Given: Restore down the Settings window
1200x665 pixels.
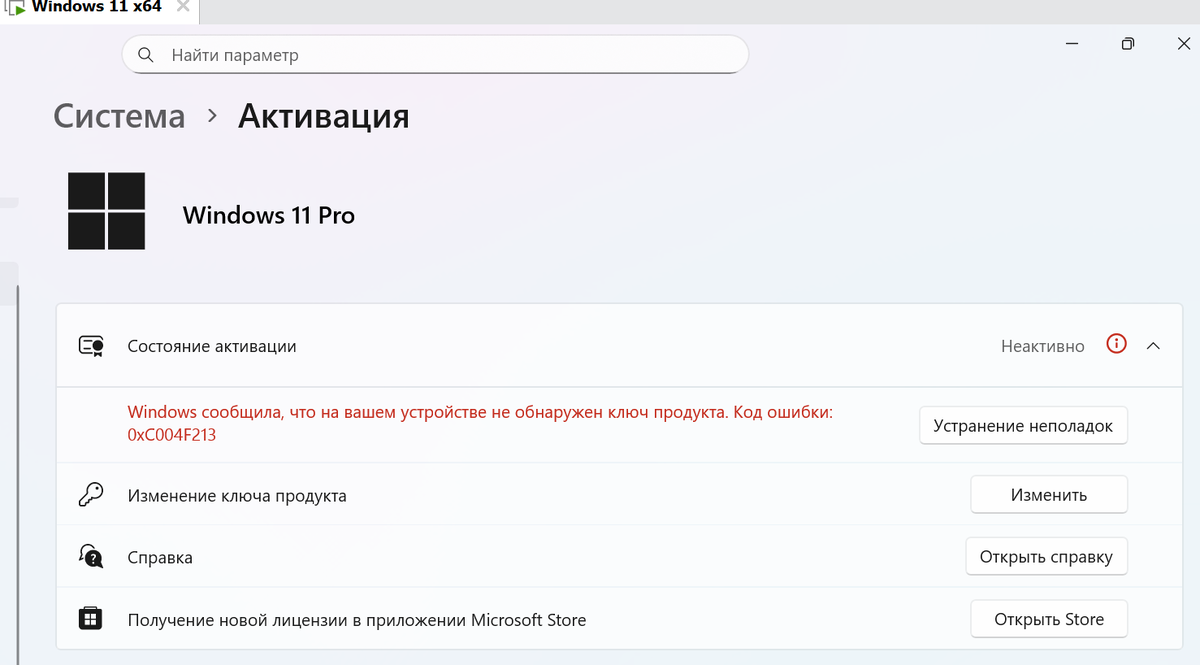Looking at the screenshot, I should pyautogui.click(x=1128, y=44).
